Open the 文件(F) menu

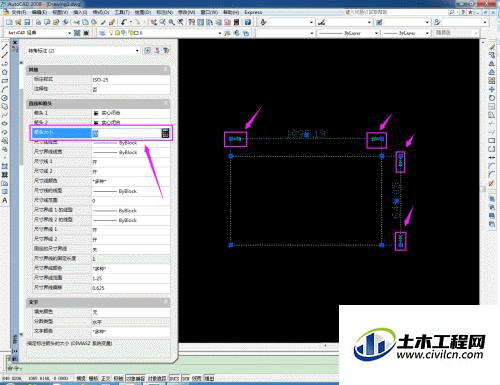(x=19, y=12)
